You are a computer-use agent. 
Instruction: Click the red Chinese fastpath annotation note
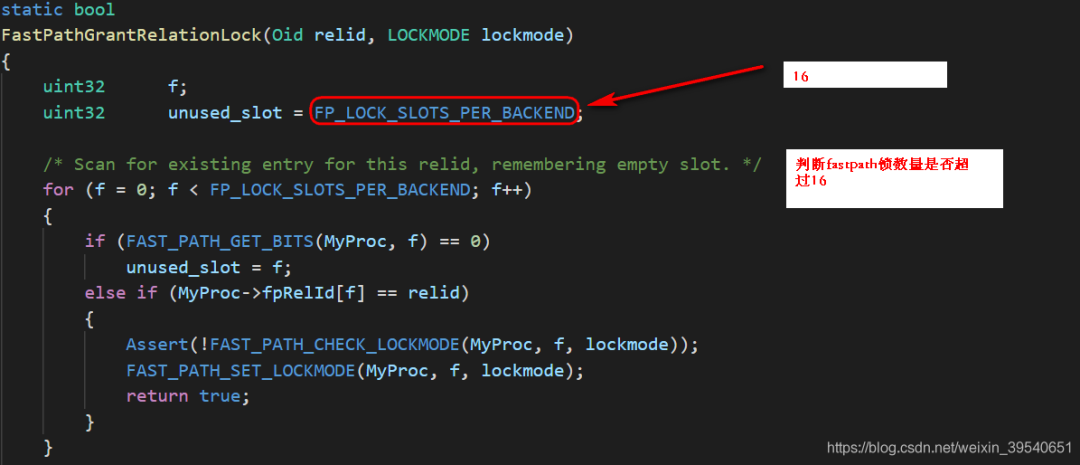coord(894,178)
